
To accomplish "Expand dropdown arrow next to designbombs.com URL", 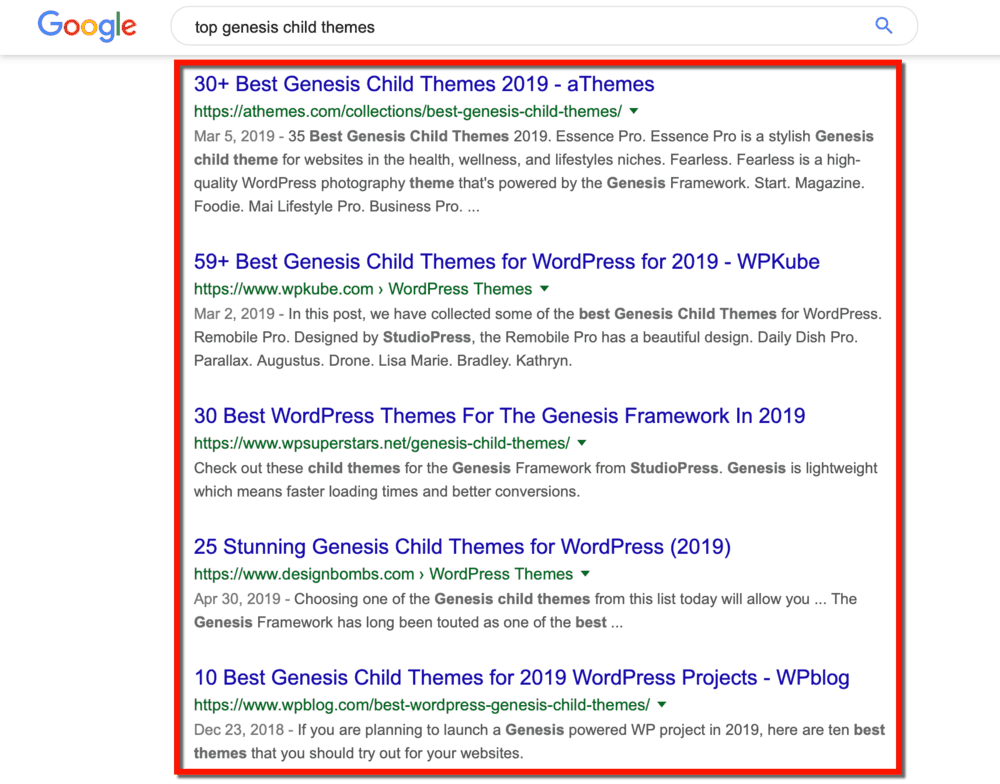I will coord(585,574).
